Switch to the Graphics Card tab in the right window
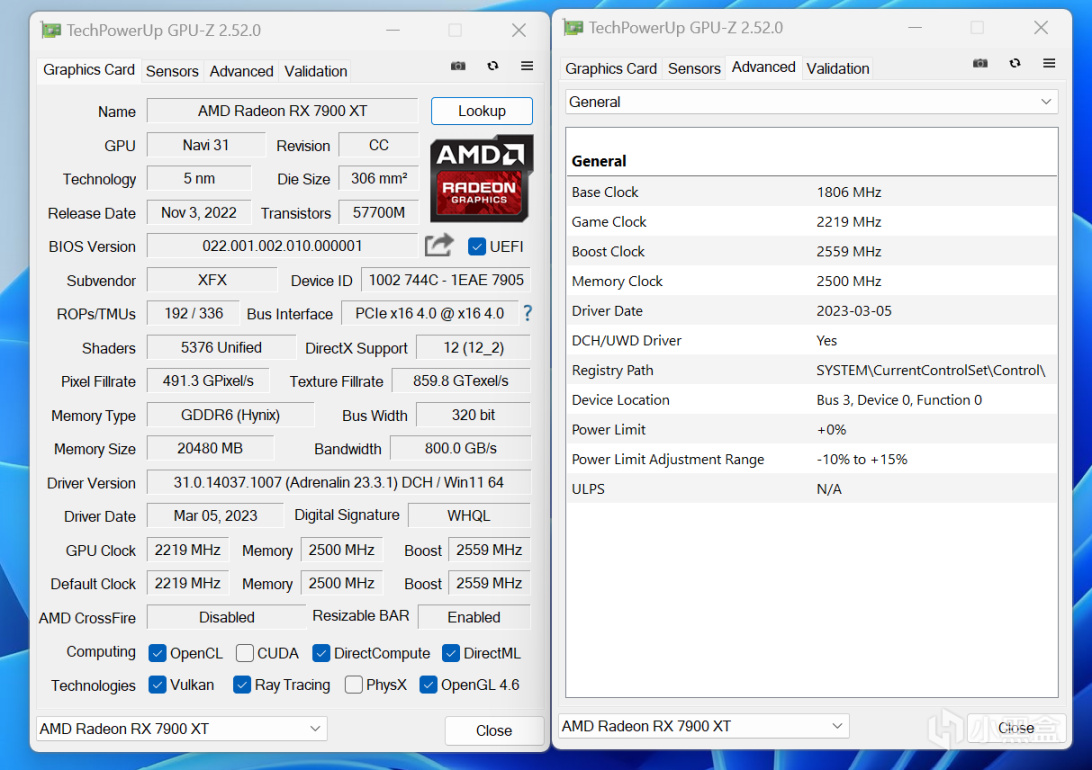The width and height of the screenshot is (1092, 770). pos(611,68)
